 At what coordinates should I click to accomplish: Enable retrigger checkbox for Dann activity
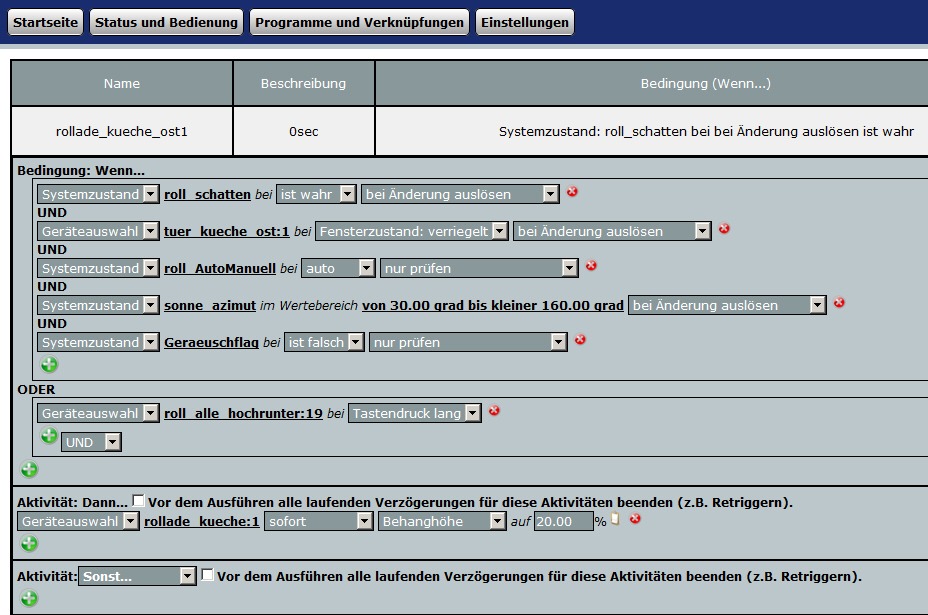(x=138, y=501)
